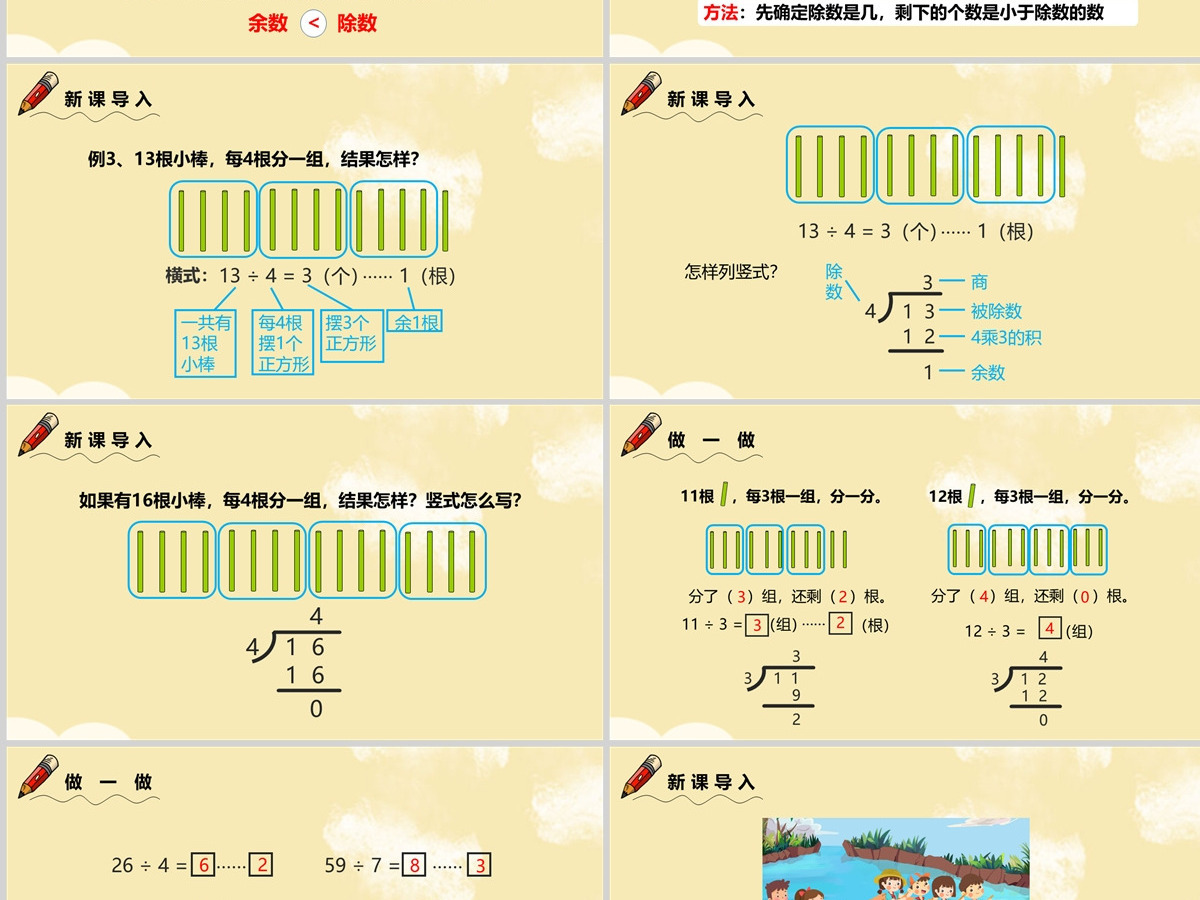The height and width of the screenshot is (900, 1200).
Task: Click the small green stick icon after 12根
Action: point(971,494)
